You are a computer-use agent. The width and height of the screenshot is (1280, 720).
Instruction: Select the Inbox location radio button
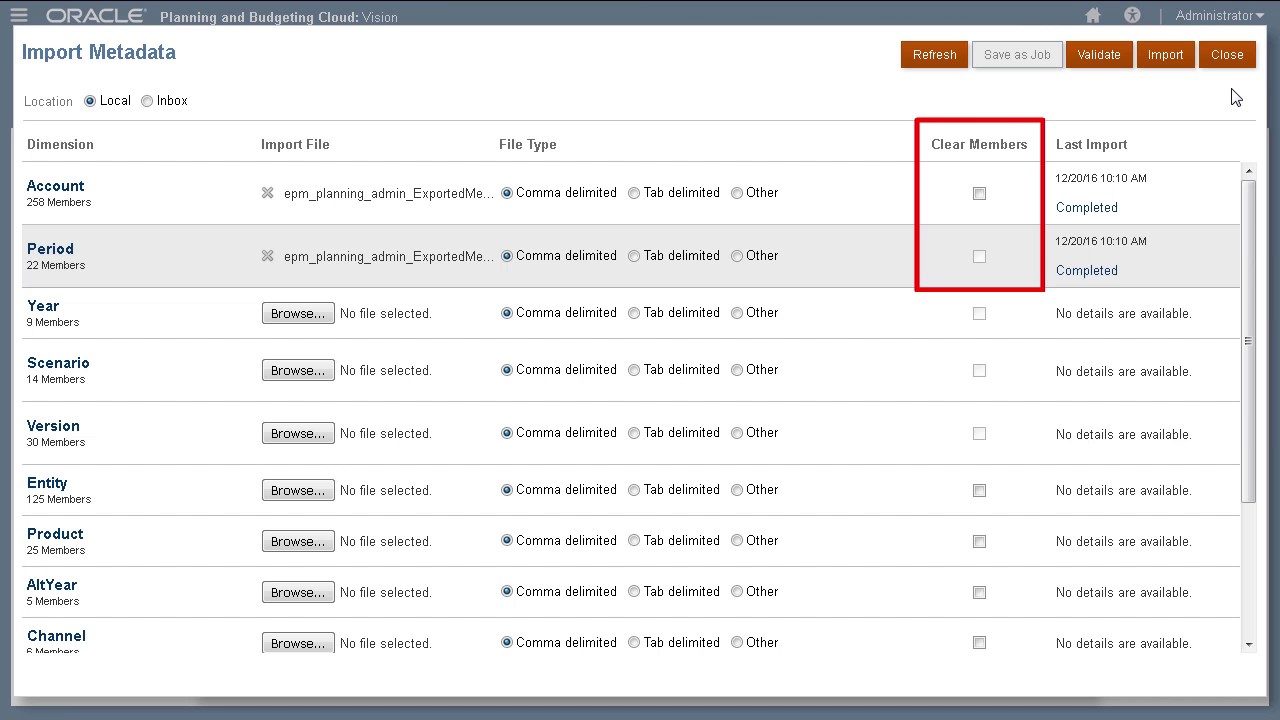pos(147,101)
